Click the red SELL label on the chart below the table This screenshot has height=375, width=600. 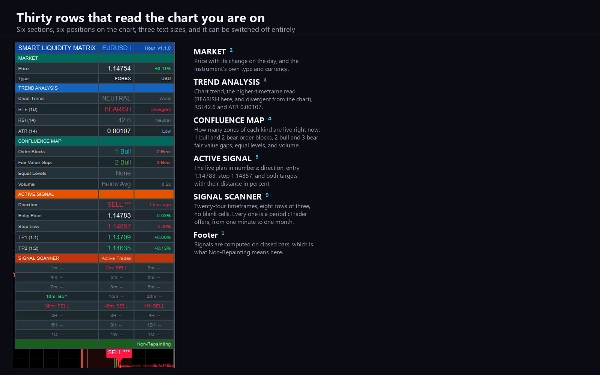point(119,353)
